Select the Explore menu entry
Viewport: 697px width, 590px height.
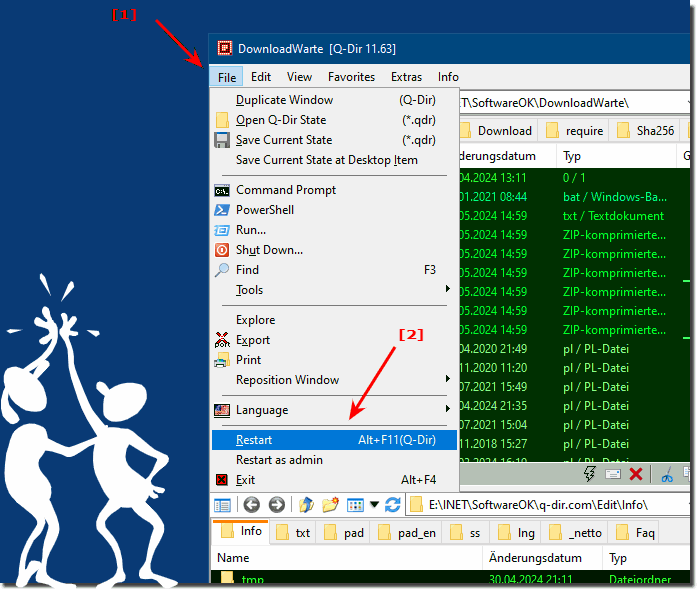click(x=335, y=320)
